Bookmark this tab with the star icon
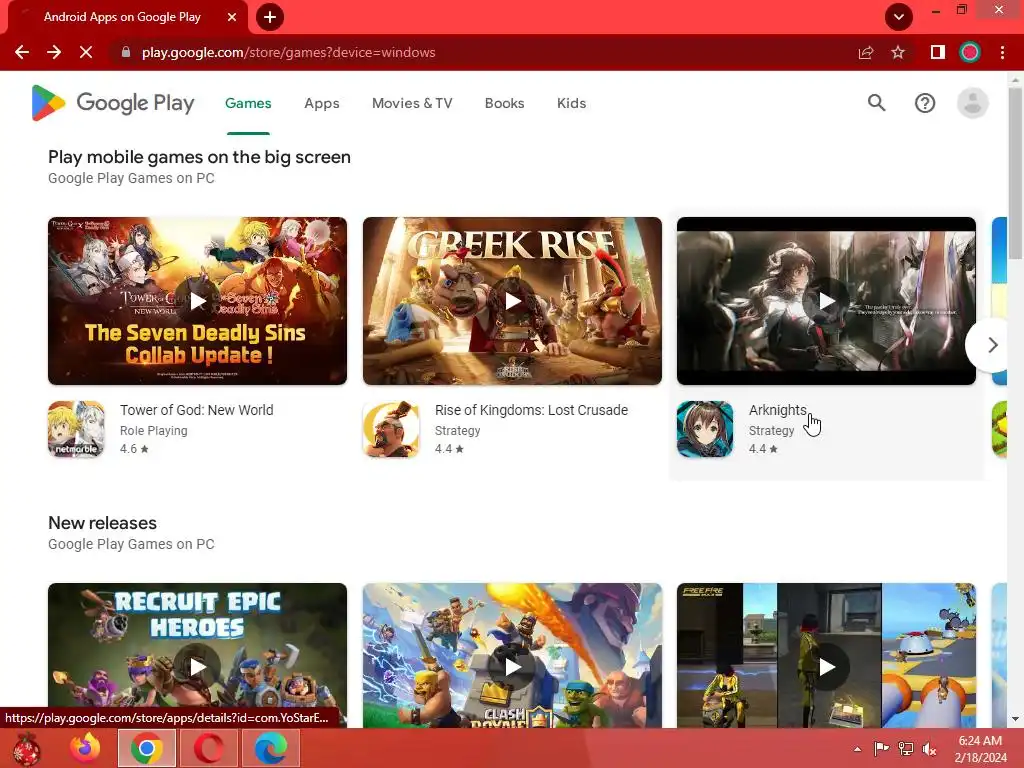This screenshot has width=1024, height=768. pos(898,52)
